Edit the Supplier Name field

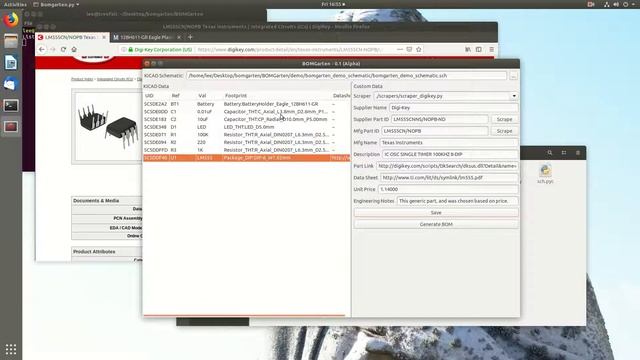(454, 108)
